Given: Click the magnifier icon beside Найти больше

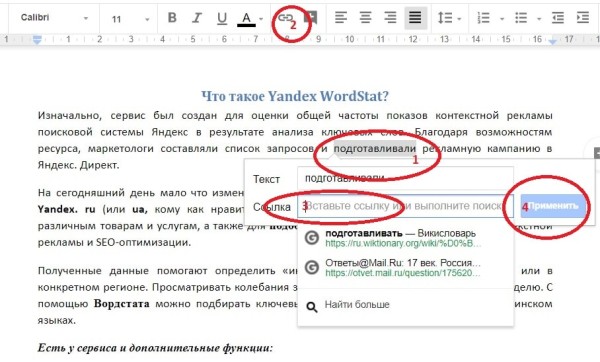Looking at the screenshot, I should (312, 307).
